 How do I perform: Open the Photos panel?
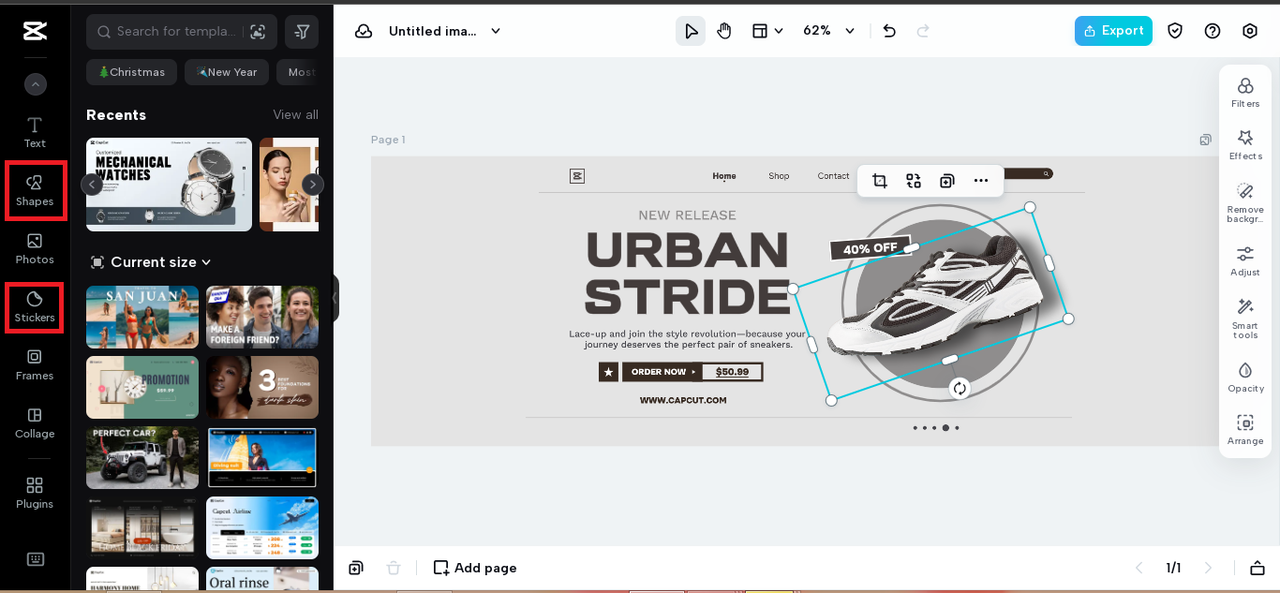34,249
